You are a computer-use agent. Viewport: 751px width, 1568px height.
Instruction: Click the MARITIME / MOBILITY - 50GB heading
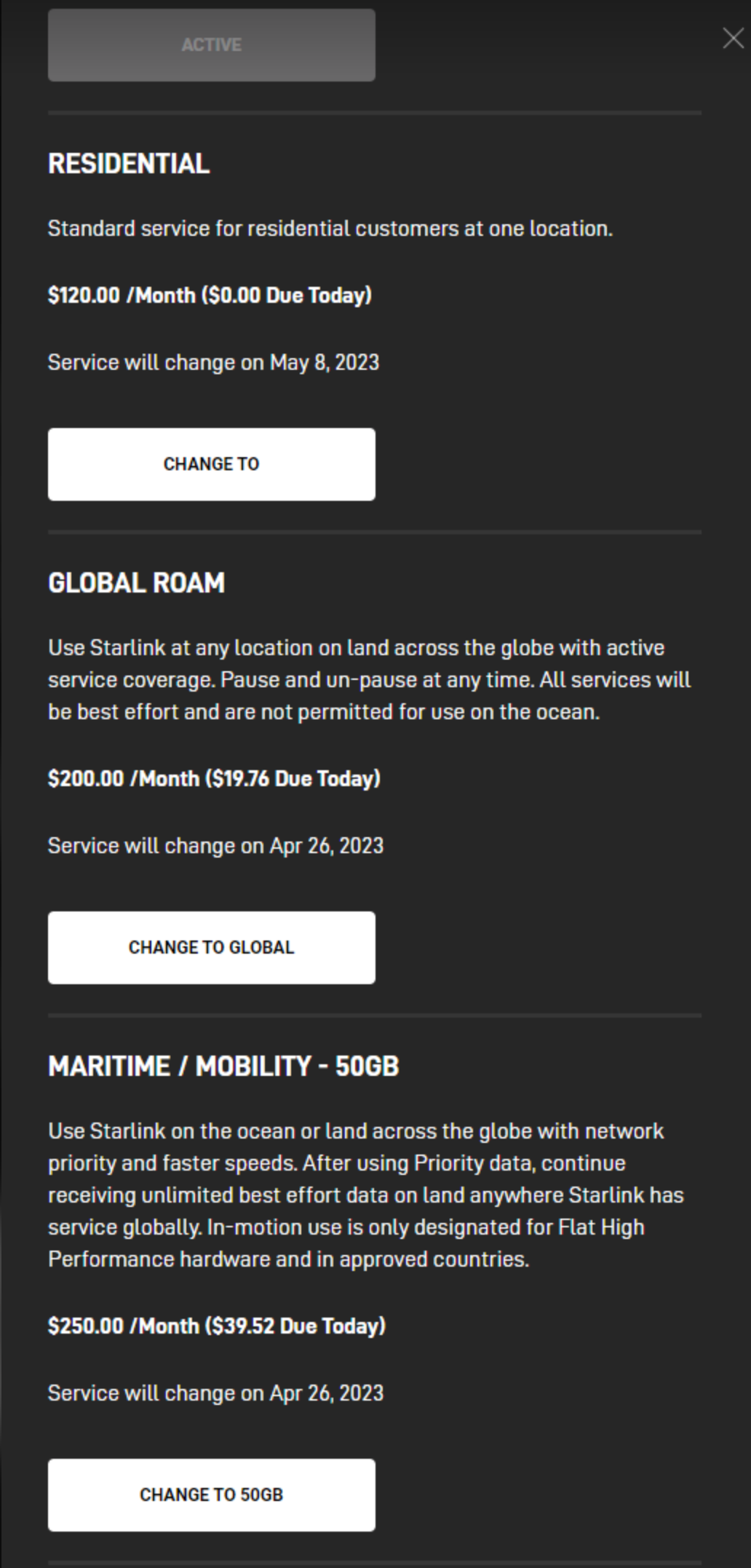point(223,1066)
